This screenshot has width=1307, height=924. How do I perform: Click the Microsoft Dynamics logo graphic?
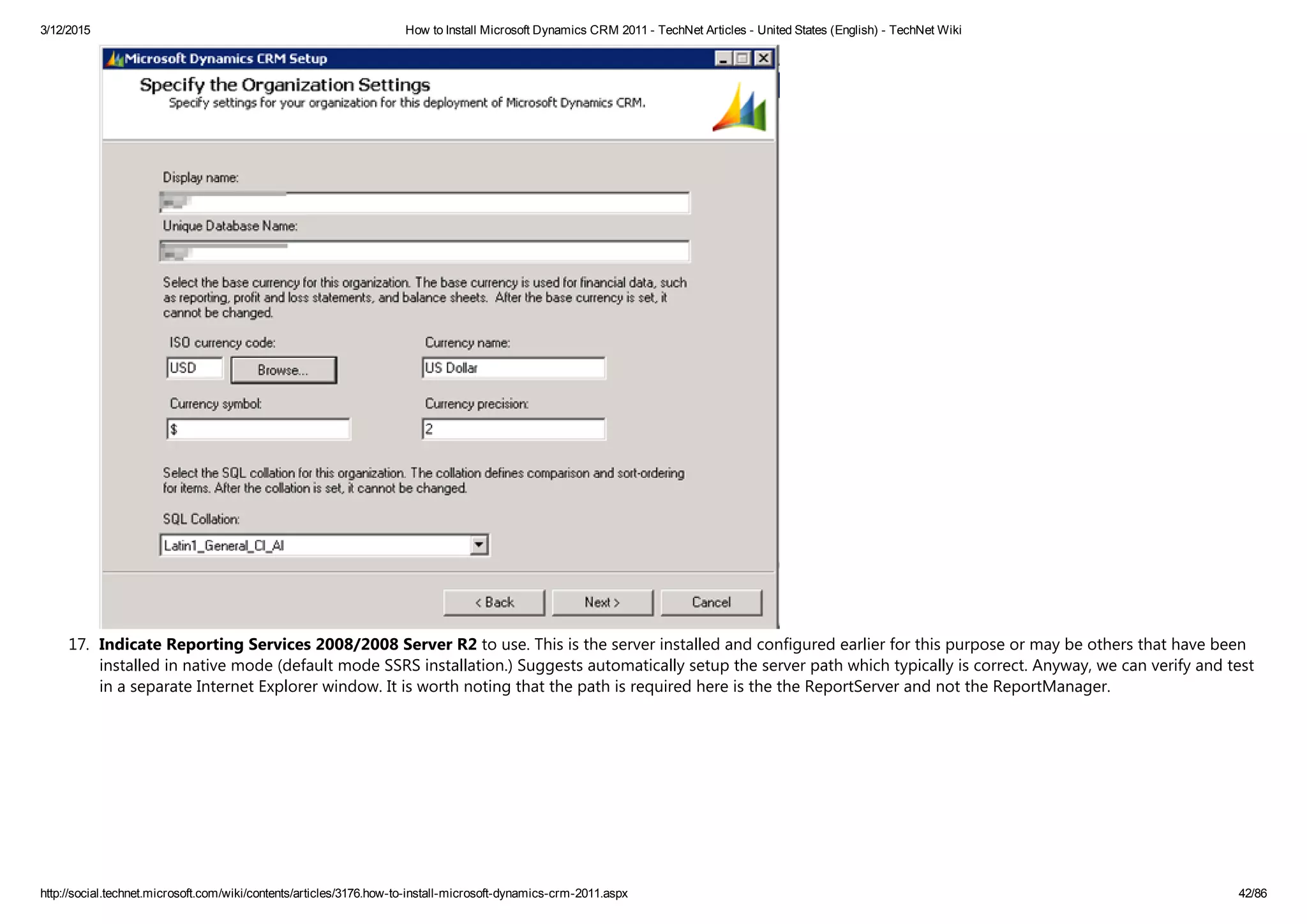[740, 107]
